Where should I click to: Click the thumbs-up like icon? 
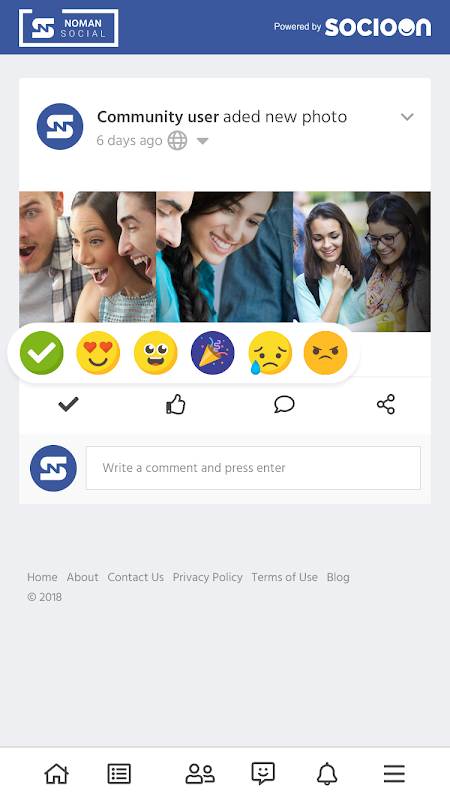click(x=176, y=405)
